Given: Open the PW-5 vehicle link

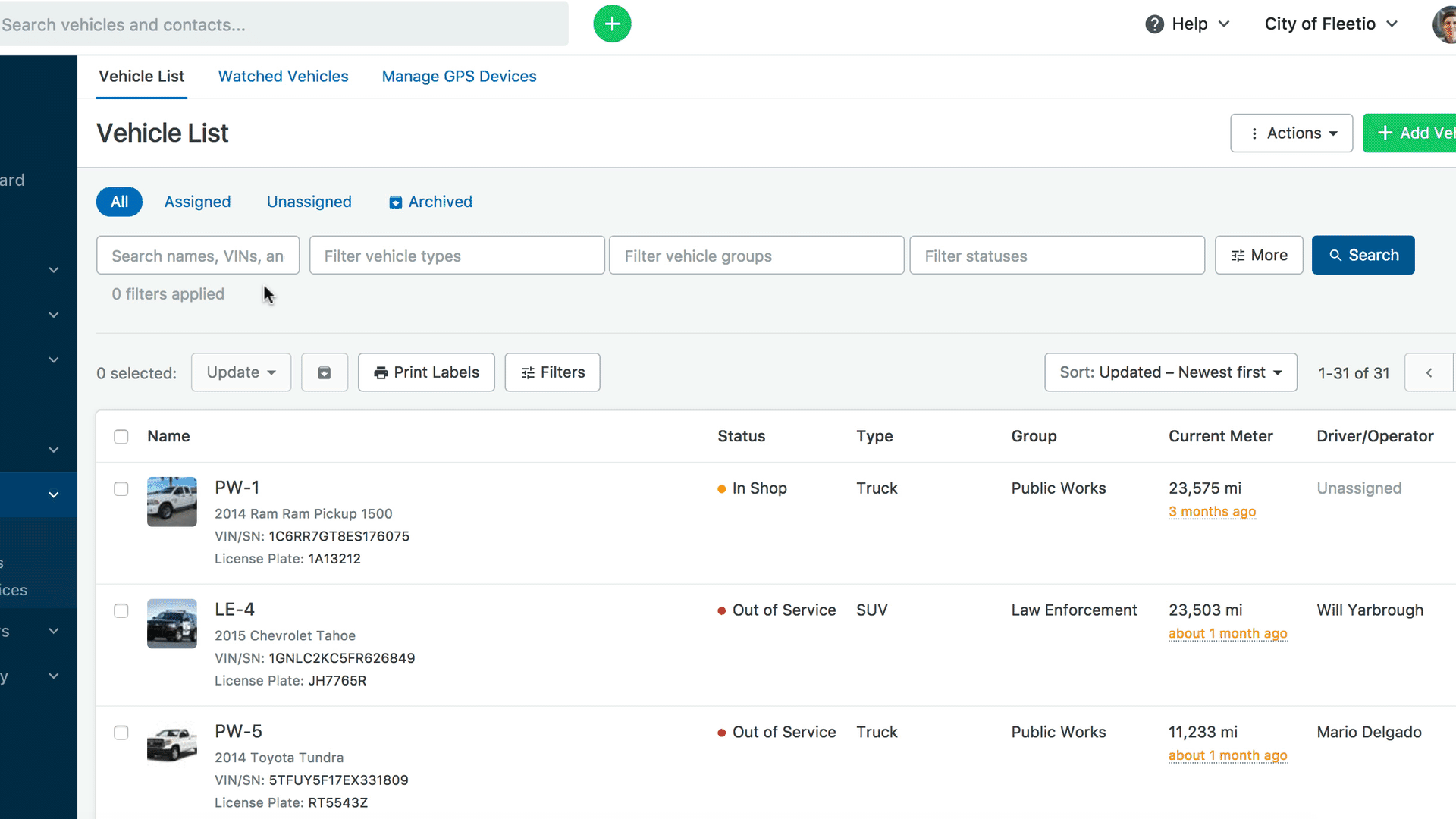Looking at the screenshot, I should pos(238,732).
